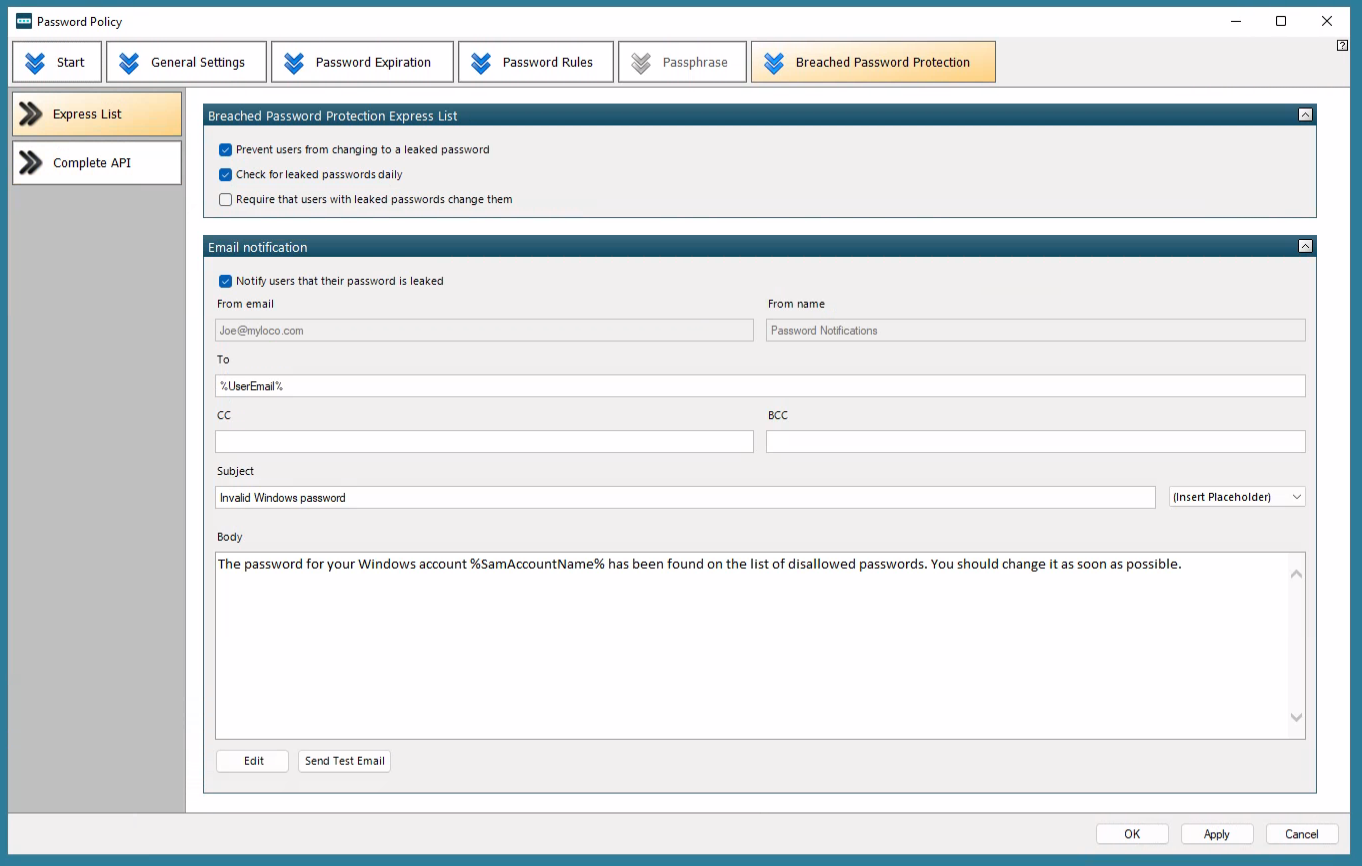Screen dimensions: 1362x866
Task: Click the BCC input field
Action: click(x=1036, y=442)
